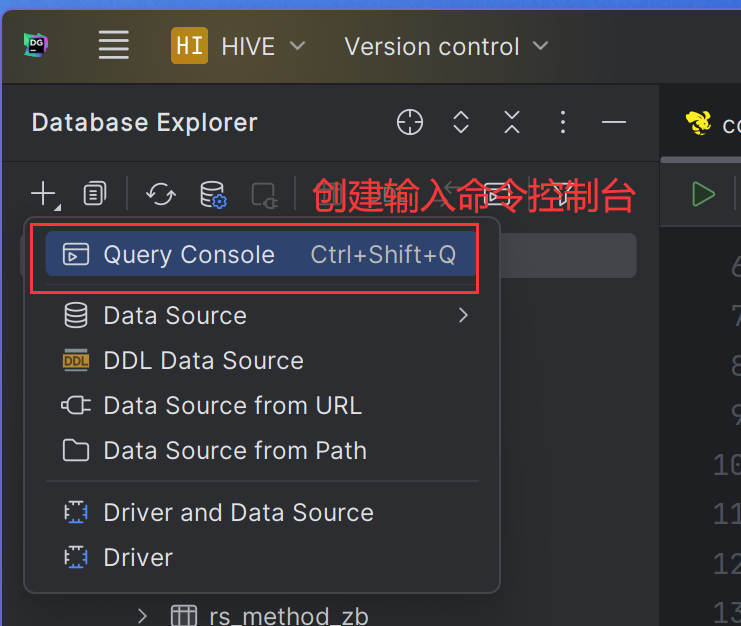The height and width of the screenshot is (626, 741).
Task: Open the DataGrip main hamburger menu
Action: (x=113, y=45)
